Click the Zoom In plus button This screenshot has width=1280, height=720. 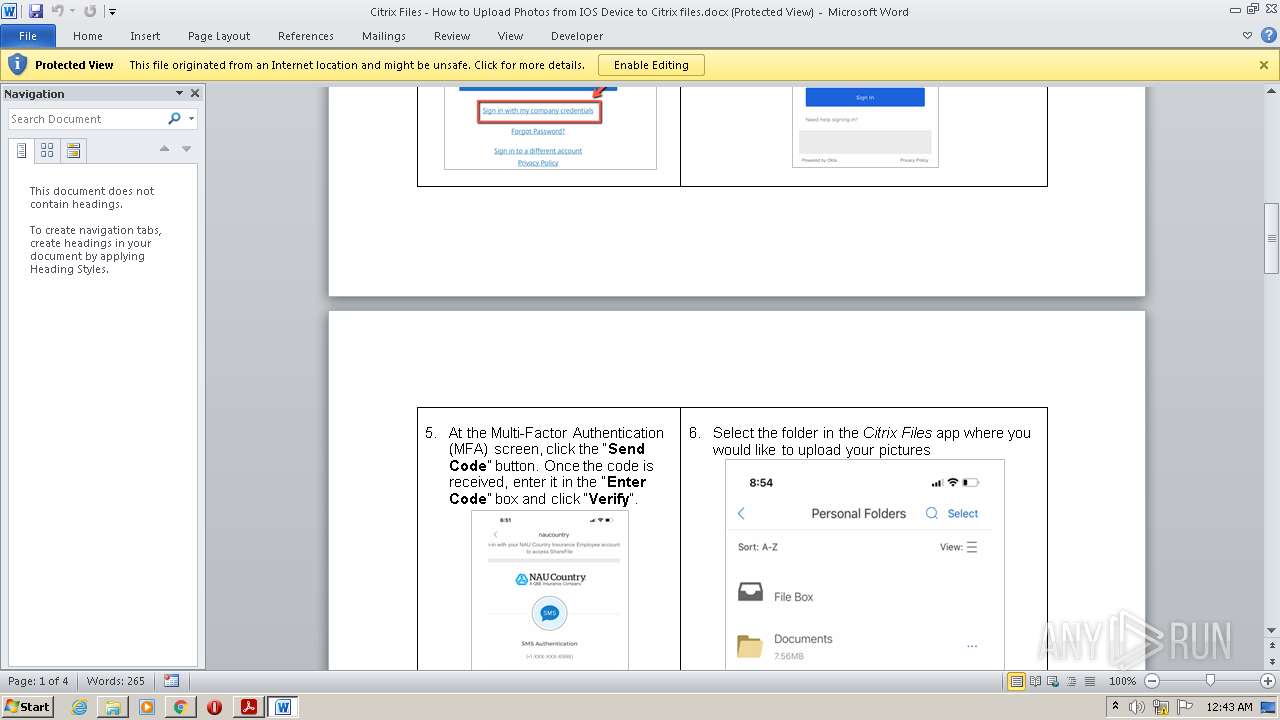pyautogui.click(x=1268, y=681)
